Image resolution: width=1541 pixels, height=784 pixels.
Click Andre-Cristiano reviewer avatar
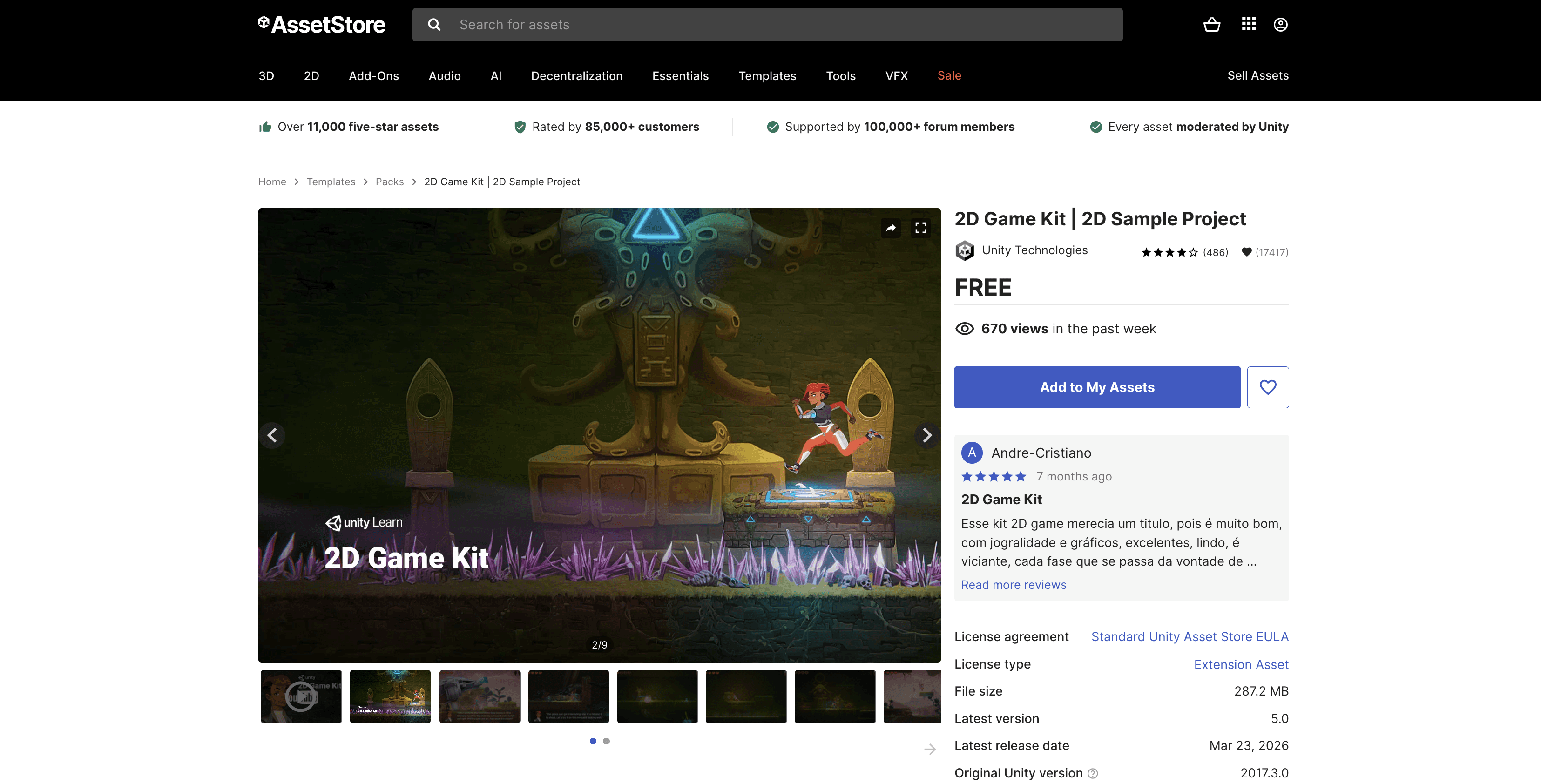pos(972,453)
